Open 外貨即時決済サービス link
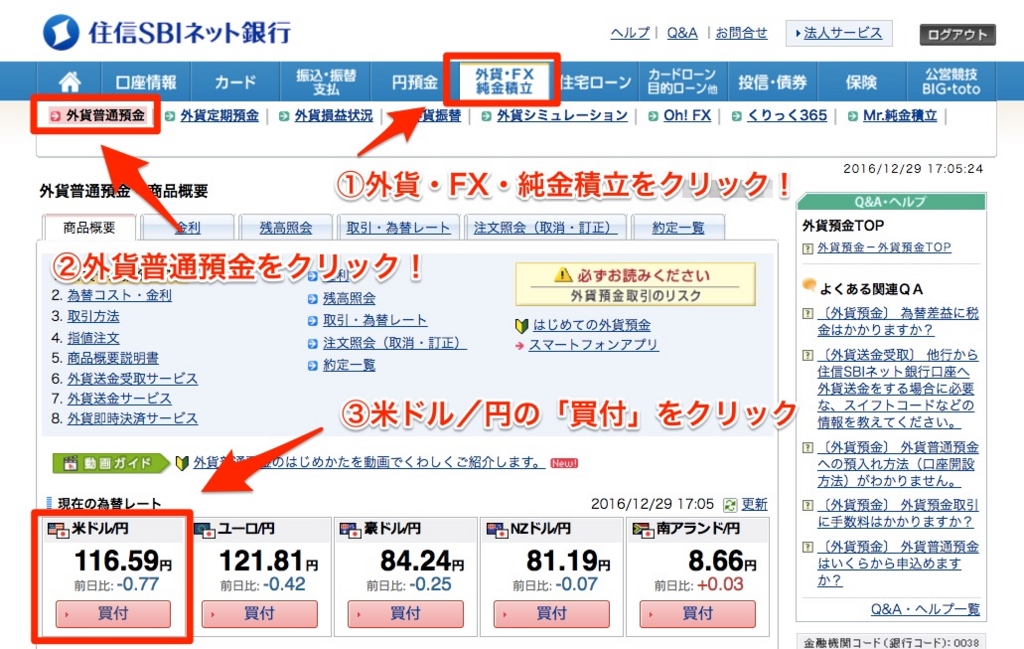Screen dimensions: 1024x649 [133, 419]
